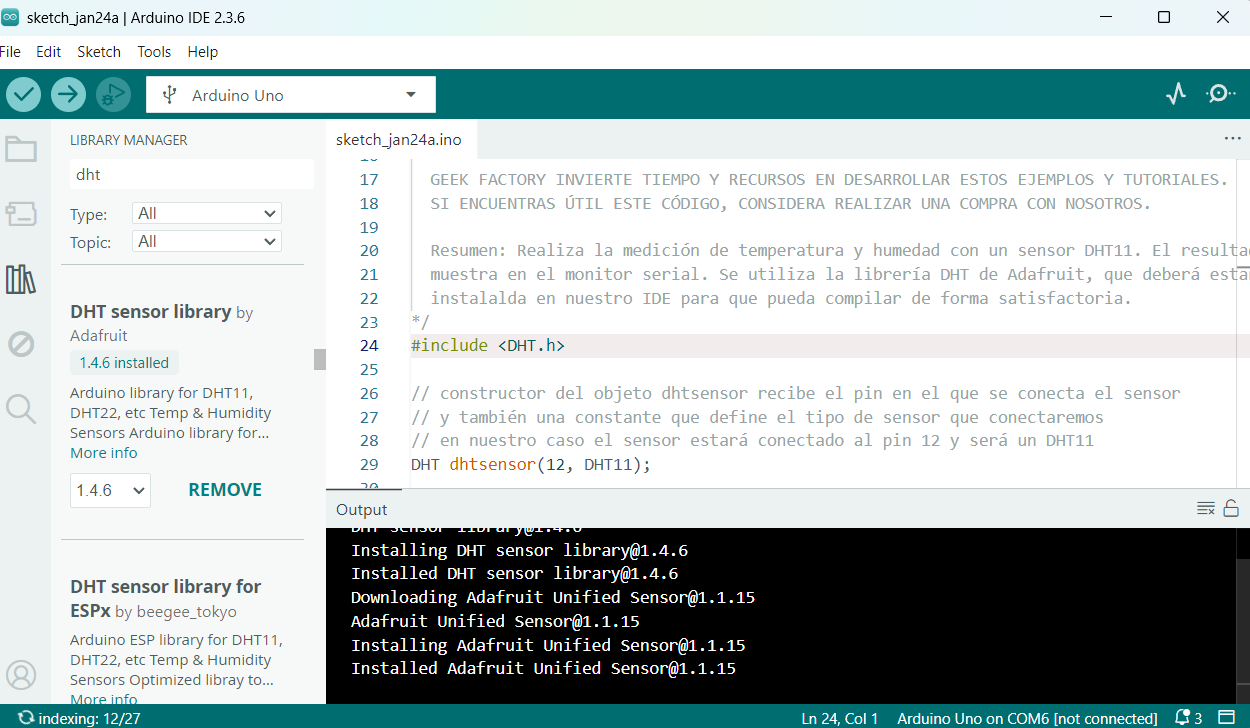Start debugging with the debug icon
This screenshot has height=728, width=1250.
(x=113, y=95)
